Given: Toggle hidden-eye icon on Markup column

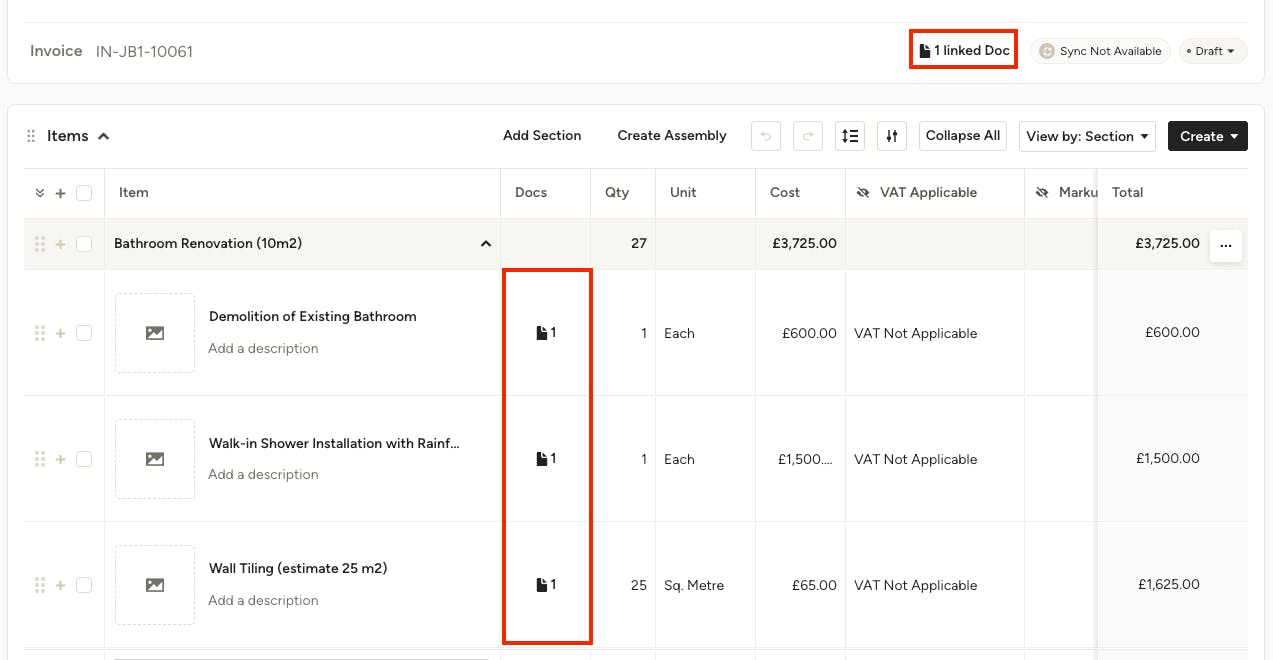Looking at the screenshot, I should coord(1042,193).
